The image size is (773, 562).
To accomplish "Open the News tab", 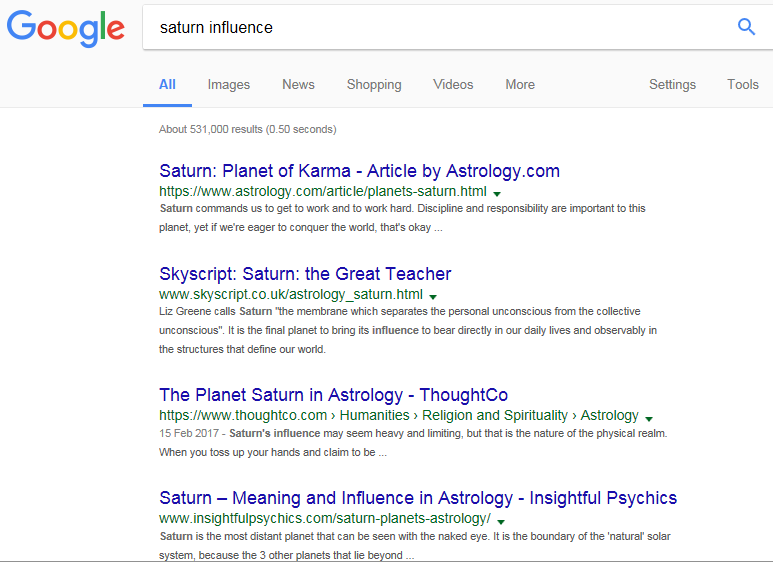I will (x=298, y=85).
